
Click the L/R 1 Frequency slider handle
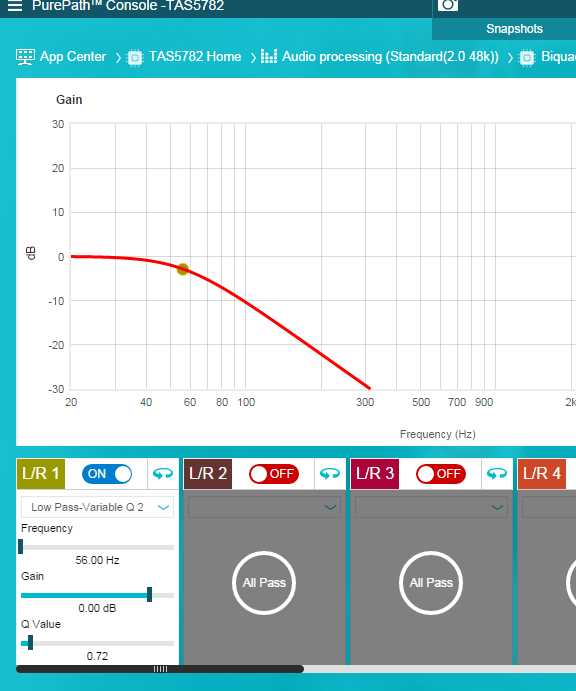coord(20,546)
